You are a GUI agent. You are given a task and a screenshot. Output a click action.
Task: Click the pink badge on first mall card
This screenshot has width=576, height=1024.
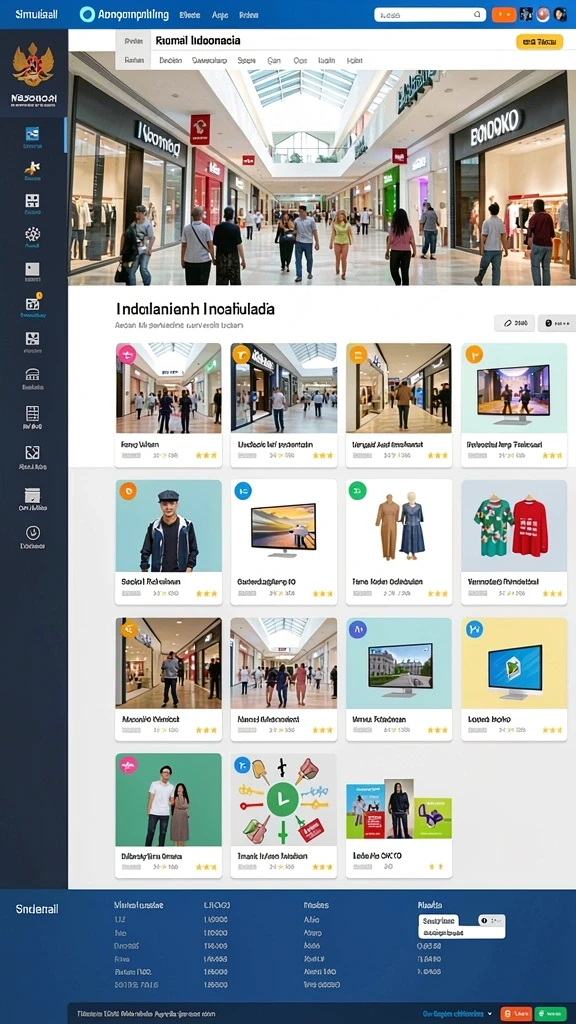pos(126,354)
